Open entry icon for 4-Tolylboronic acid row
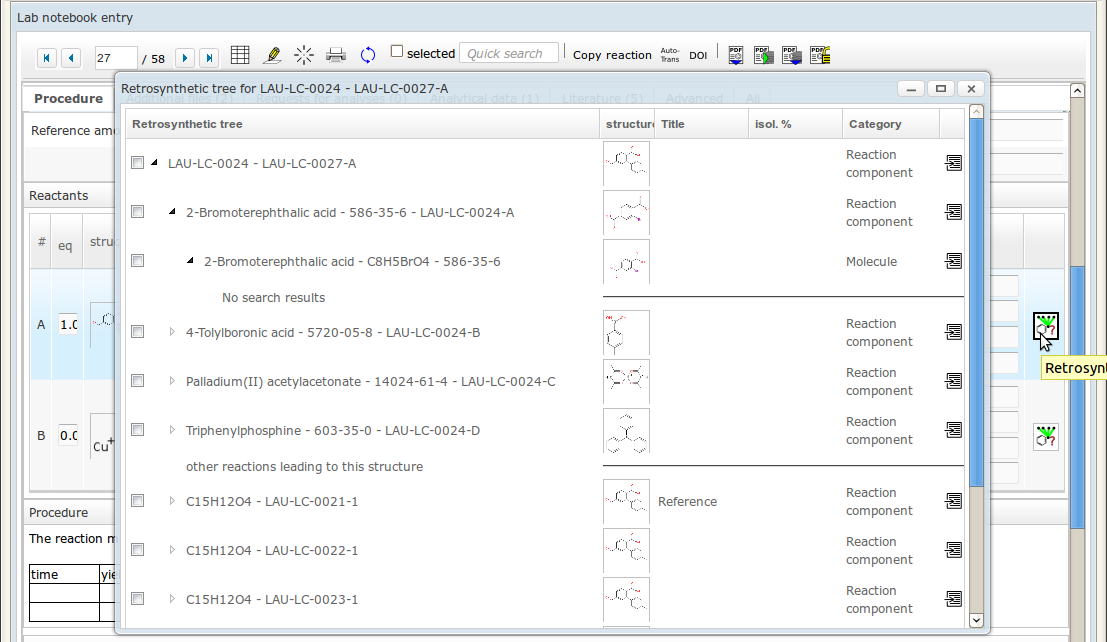The width and height of the screenshot is (1107, 642). 954,332
